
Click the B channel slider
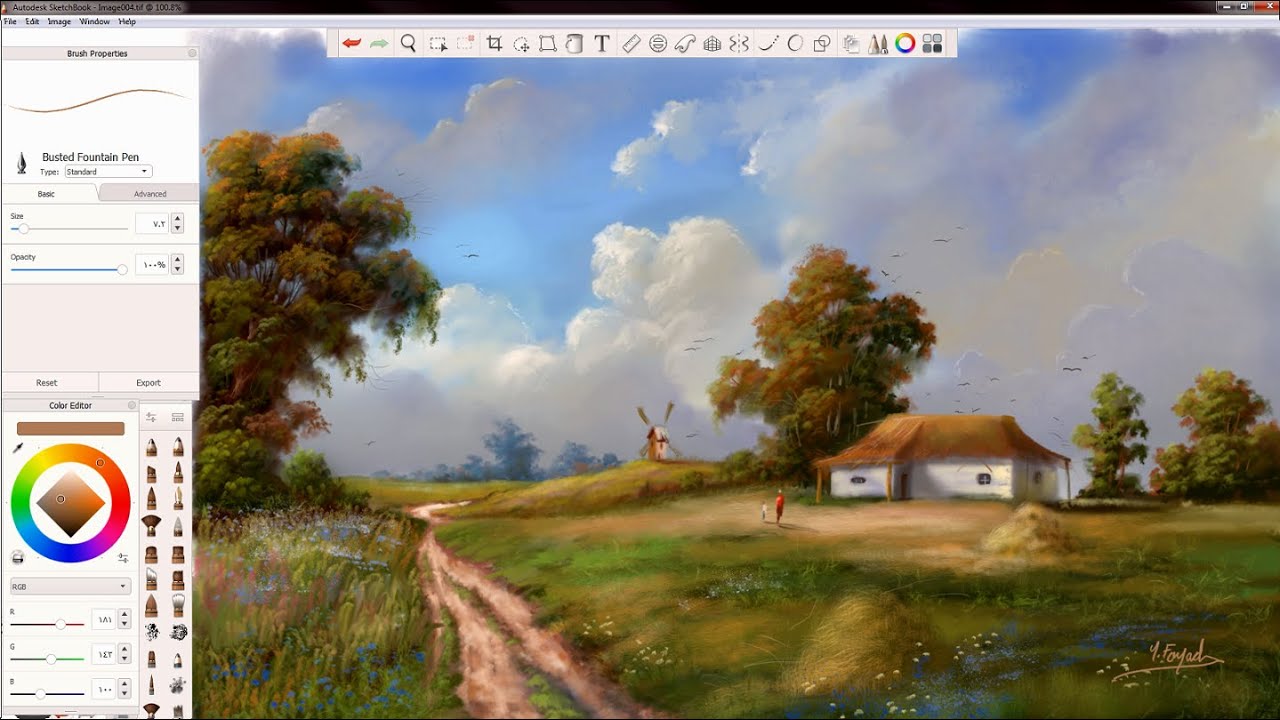[x=47, y=693]
